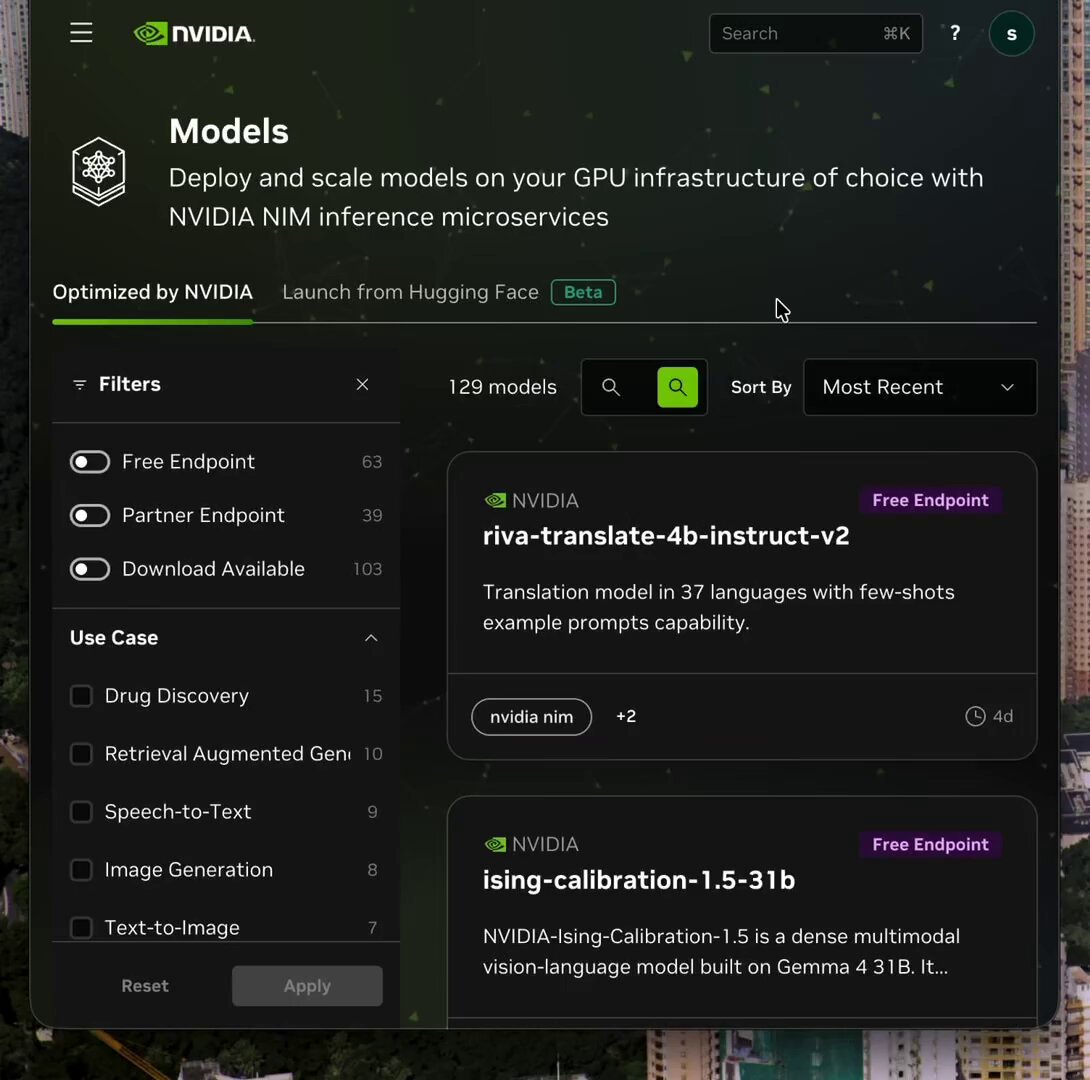
Task: Click the green search button
Action: (x=677, y=387)
